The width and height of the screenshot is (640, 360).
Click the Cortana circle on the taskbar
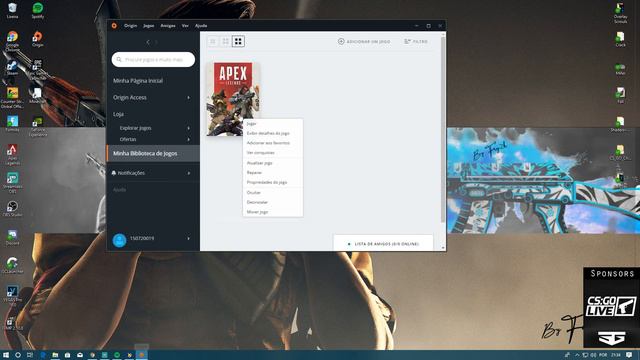pyautogui.click(x=18, y=355)
